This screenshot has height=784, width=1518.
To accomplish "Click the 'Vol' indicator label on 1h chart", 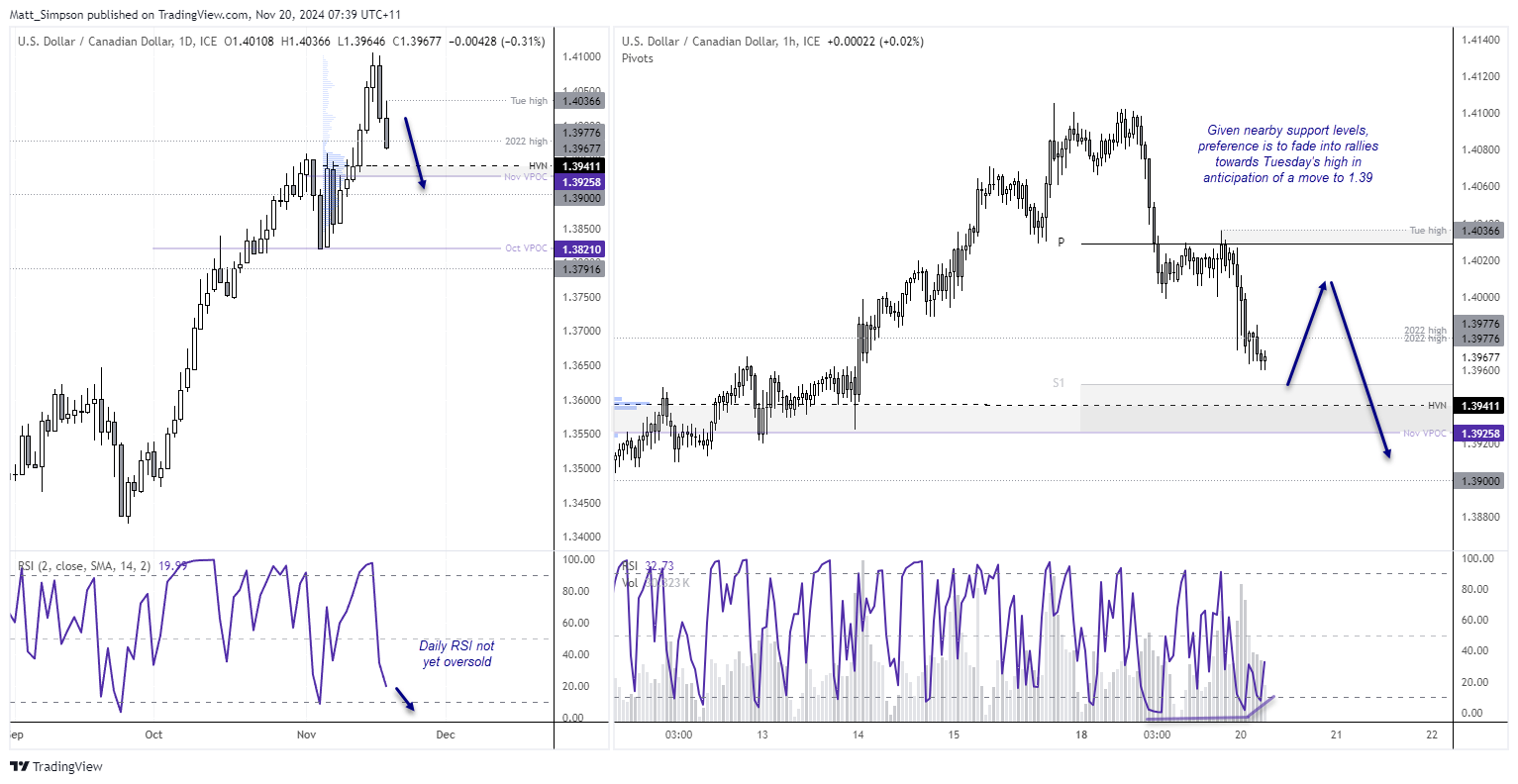I will (x=631, y=583).
